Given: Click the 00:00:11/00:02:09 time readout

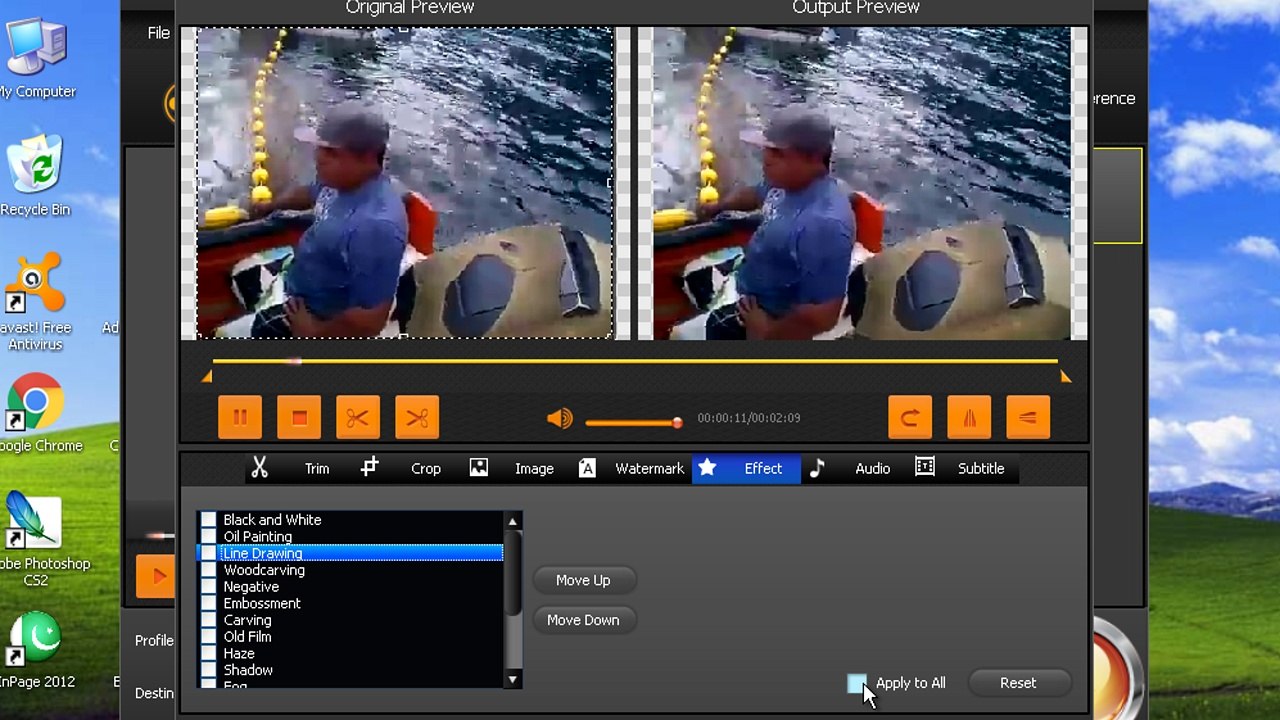Looking at the screenshot, I should coord(749,418).
